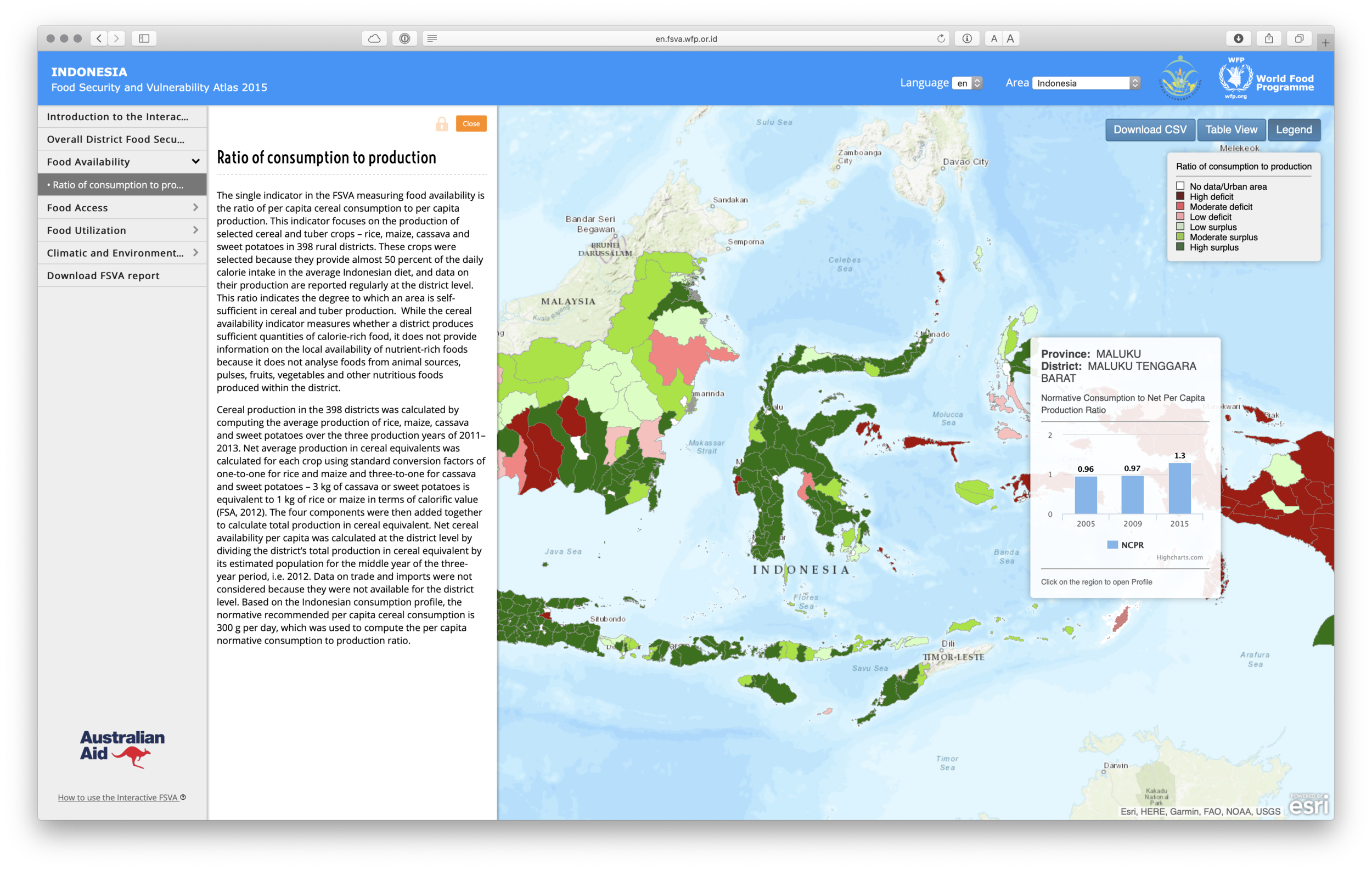Click the High deficit legend swatch
Viewport: 1372px width, 870px height.
coord(1180,196)
